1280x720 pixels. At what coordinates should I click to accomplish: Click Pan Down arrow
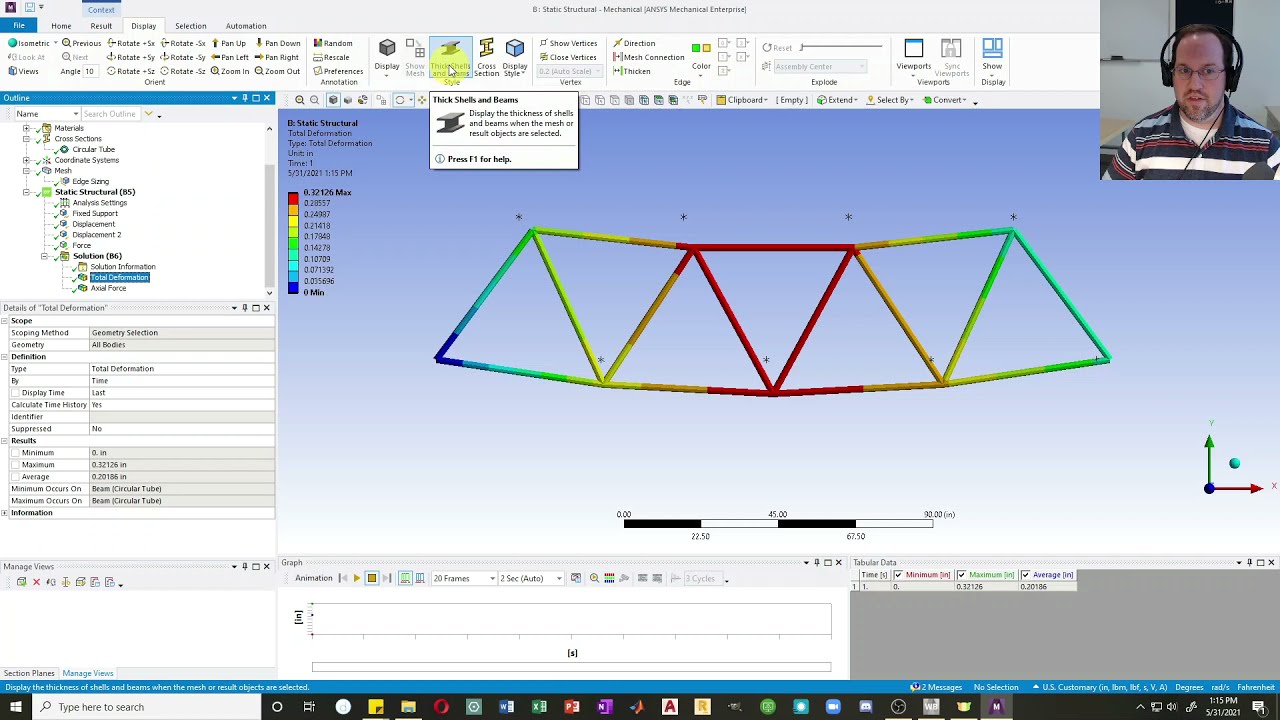click(x=277, y=44)
